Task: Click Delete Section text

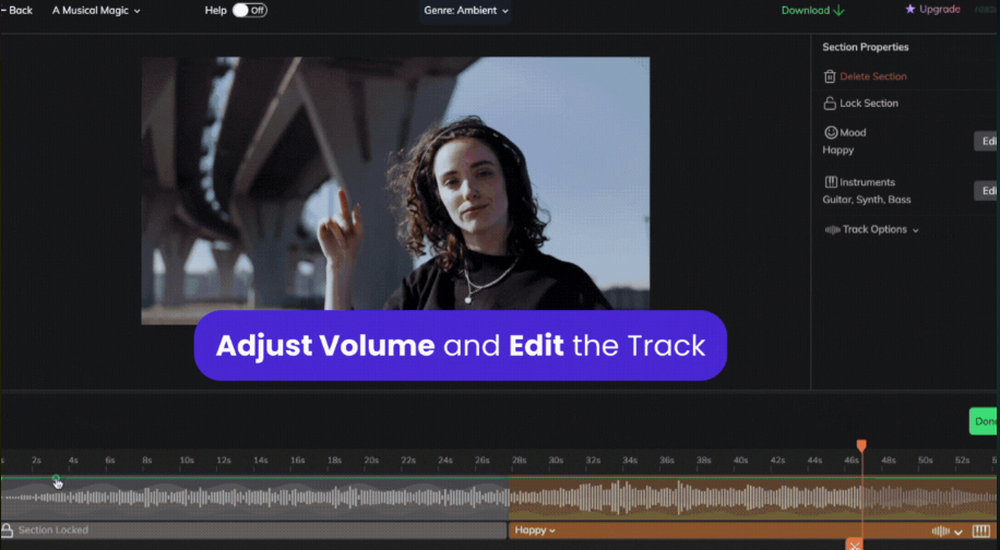Action: [873, 76]
